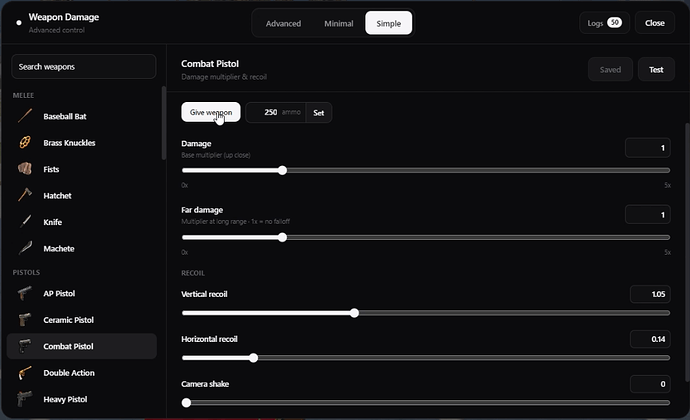Open the Logs panel
The image size is (690, 420).
[x=604, y=23]
